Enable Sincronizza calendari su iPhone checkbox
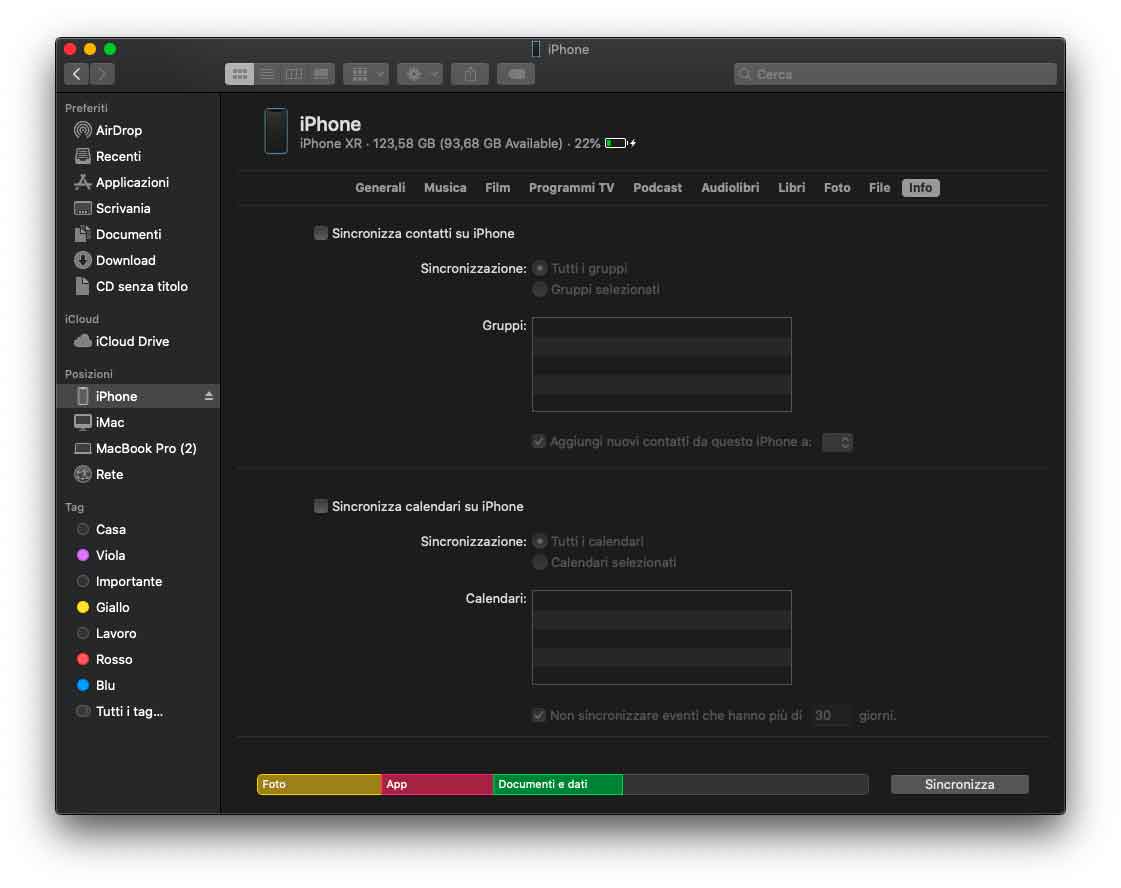 coord(320,506)
